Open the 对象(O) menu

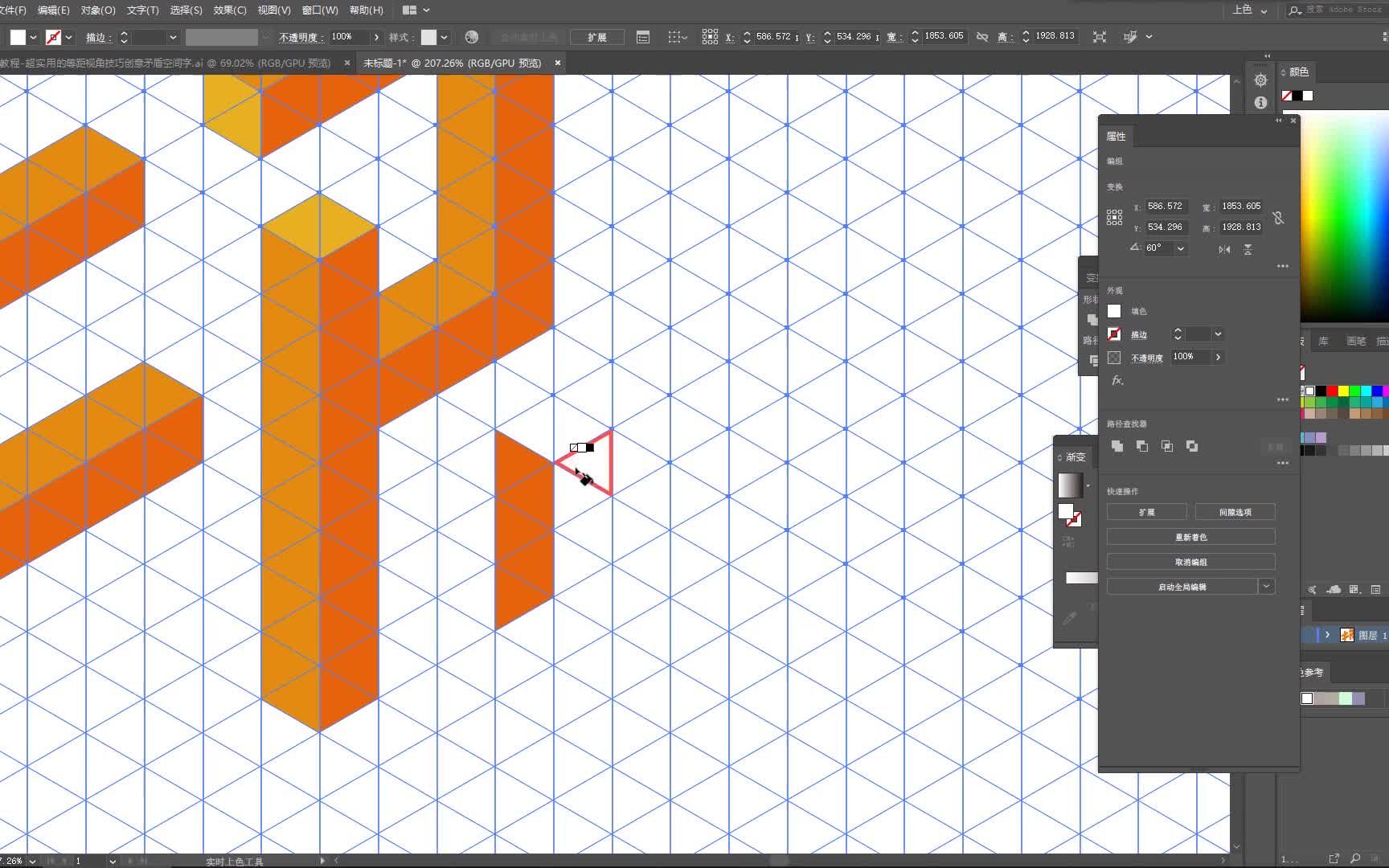click(98, 10)
